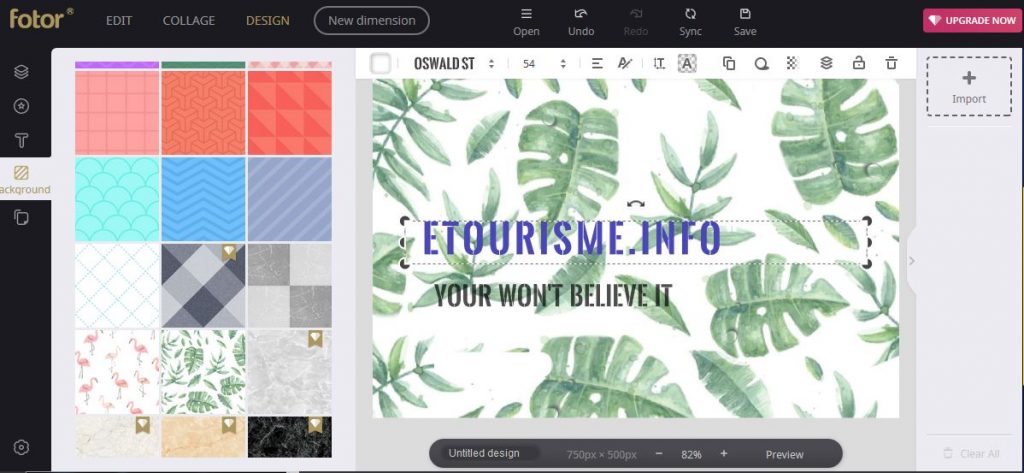Open the layers panel in left sidebar
The image size is (1024, 473).
pos(22,72)
